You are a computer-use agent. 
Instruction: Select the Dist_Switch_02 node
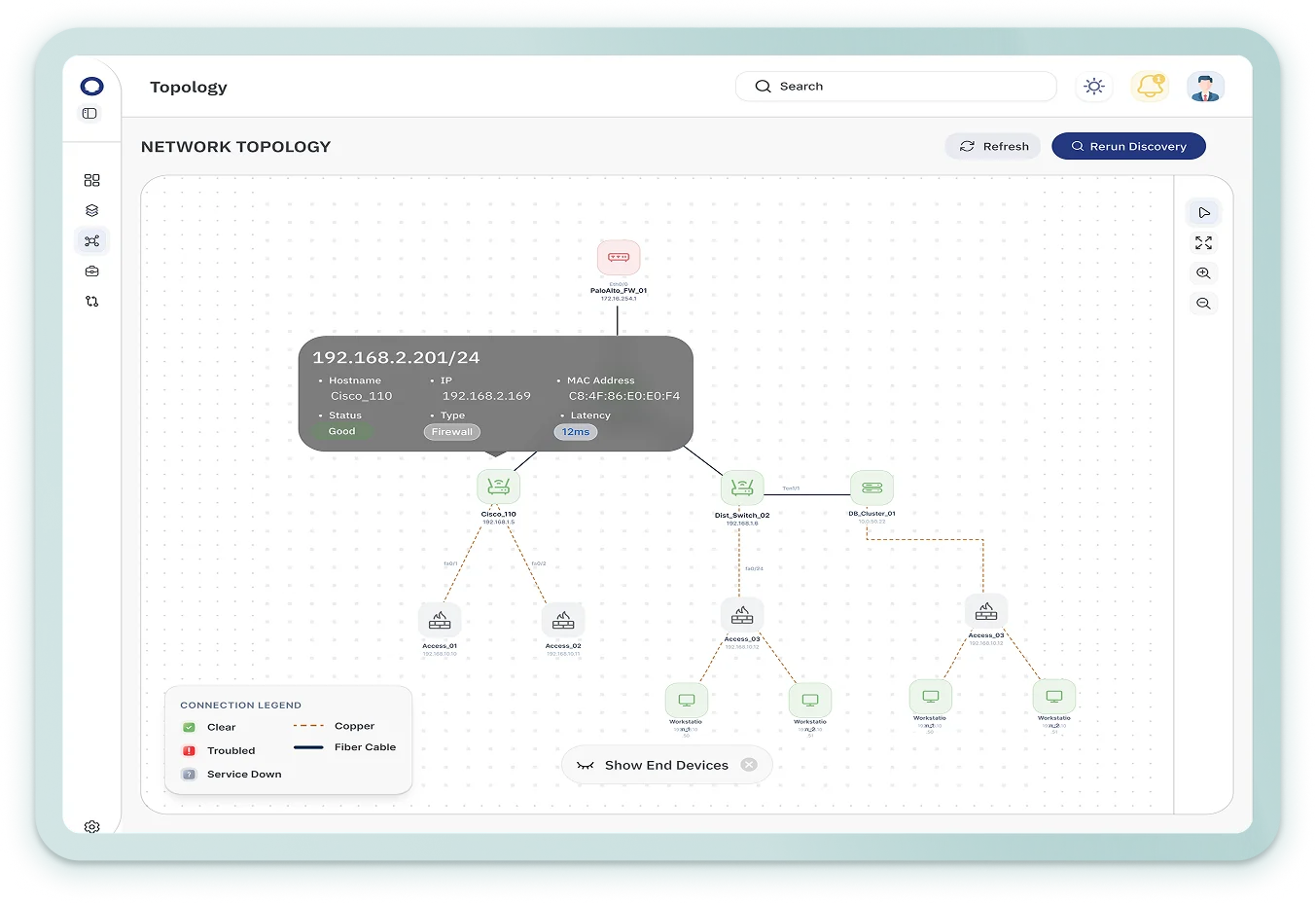click(742, 488)
